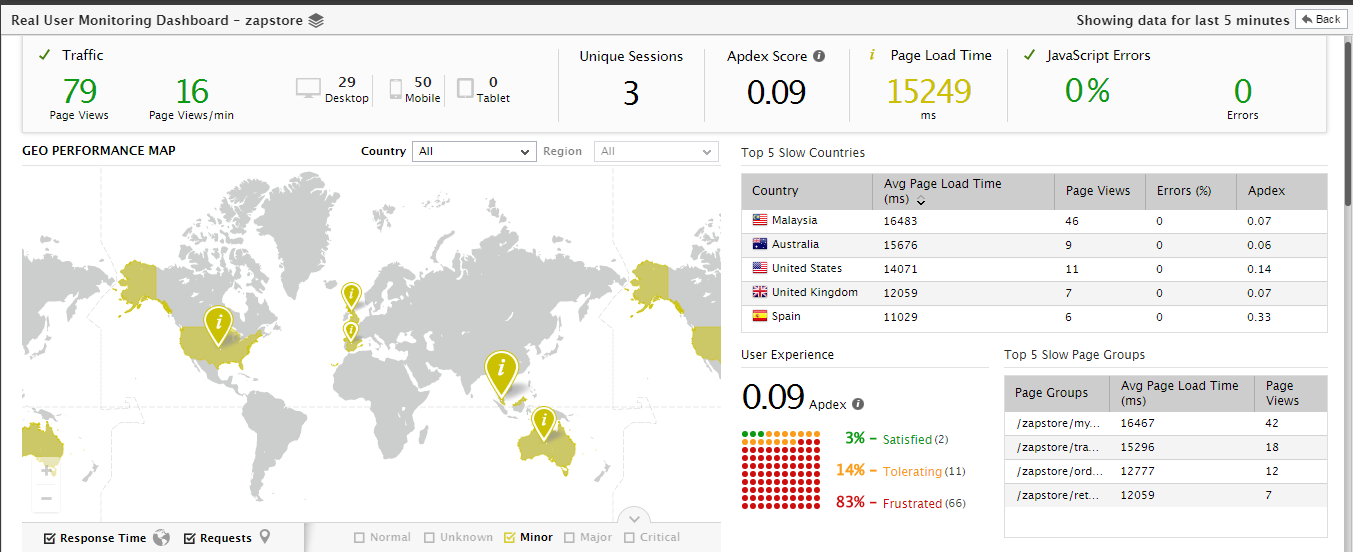
Task: Click the Satisfied legend label
Action: 906,439
